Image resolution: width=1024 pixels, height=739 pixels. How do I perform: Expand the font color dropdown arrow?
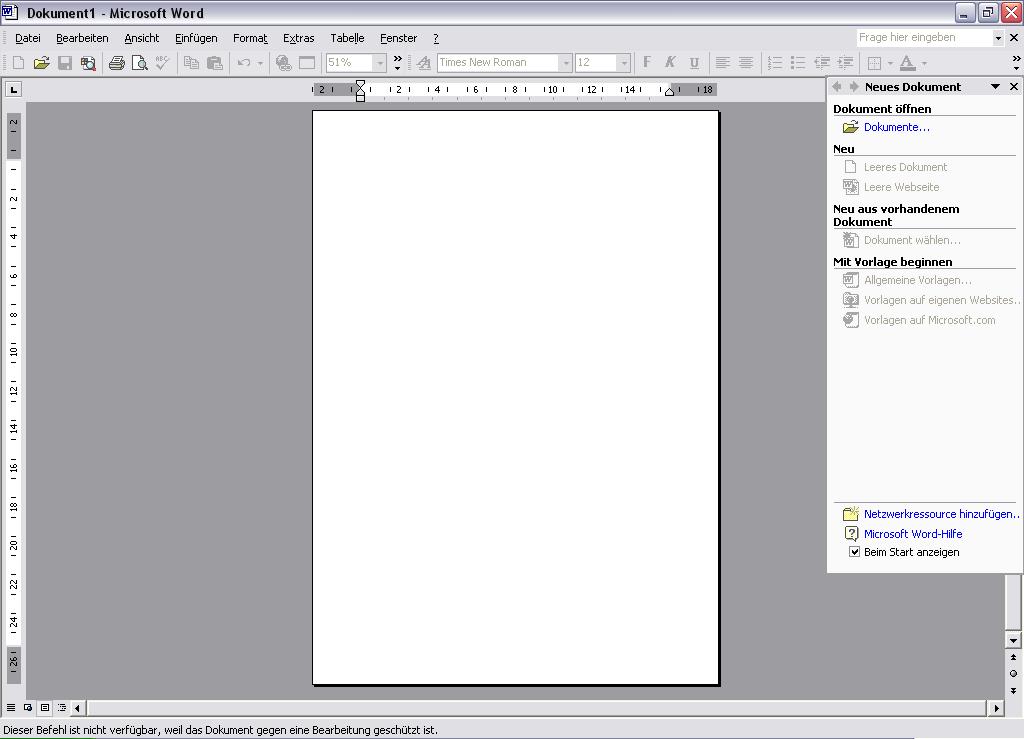click(x=924, y=63)
